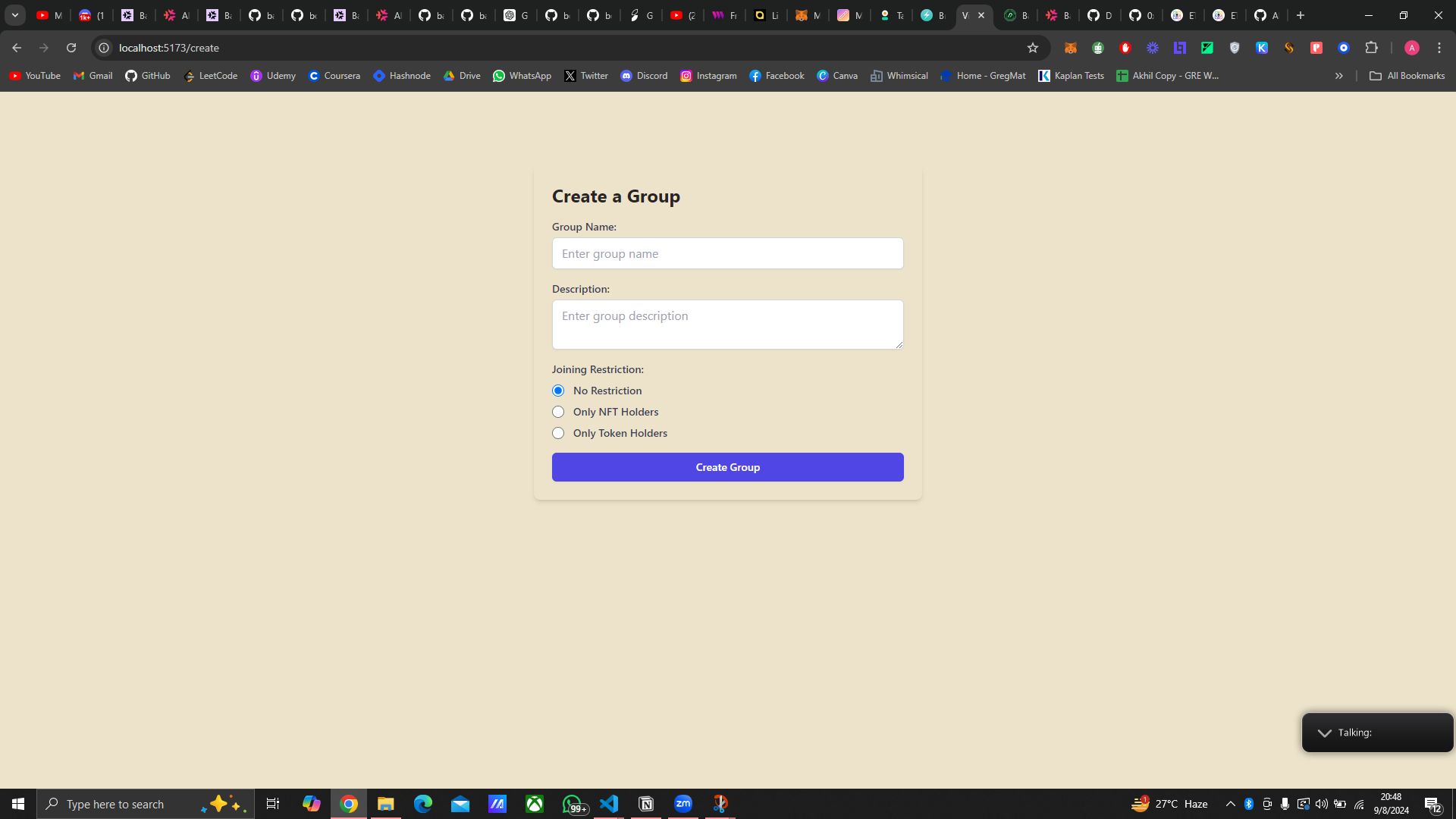This screenshot has width=1456, height=819.
Task: Open Task View on the taskbar
Action: [x=273, y=804]
